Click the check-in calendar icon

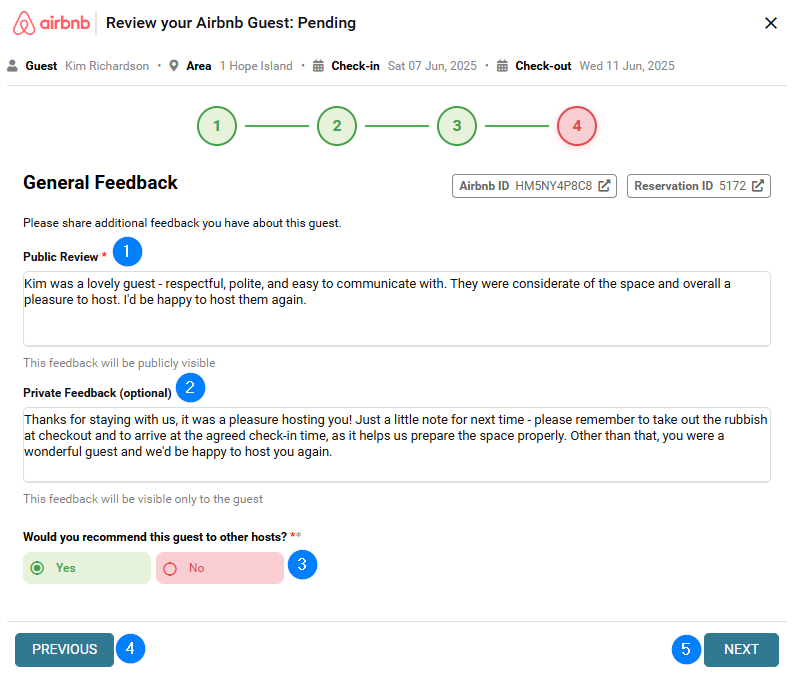click(319, 66)
